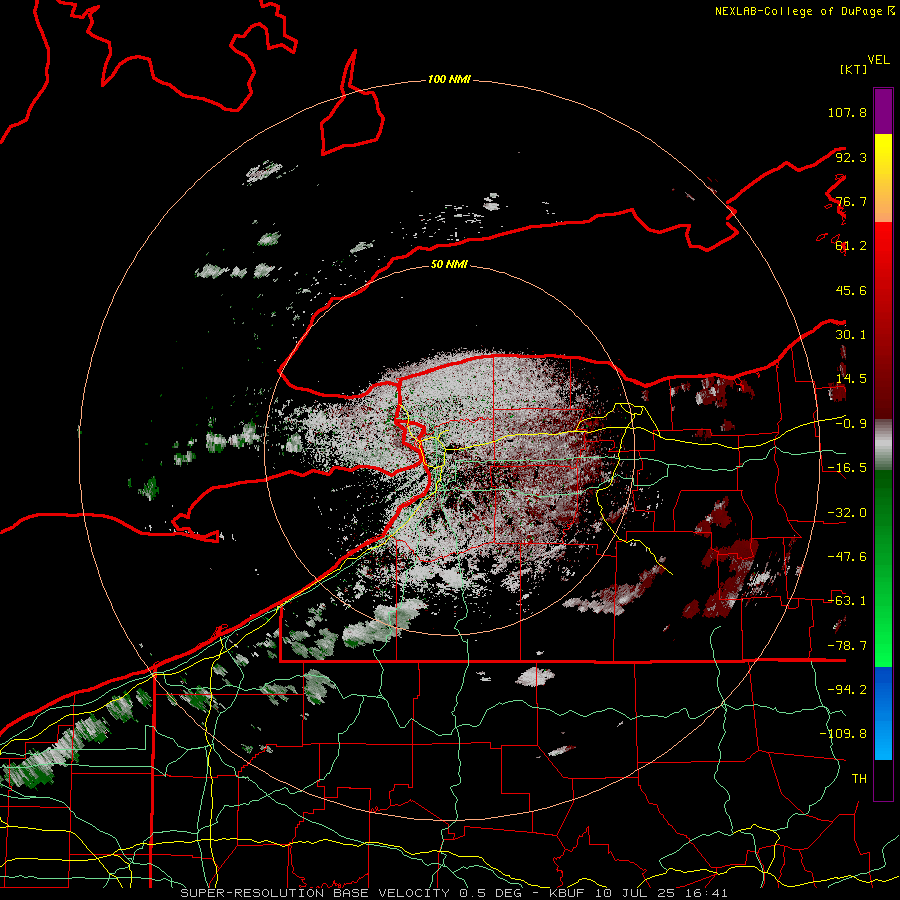Click the [KT] units label
Viewport: 900px width, 900px height.
[853, 69]
